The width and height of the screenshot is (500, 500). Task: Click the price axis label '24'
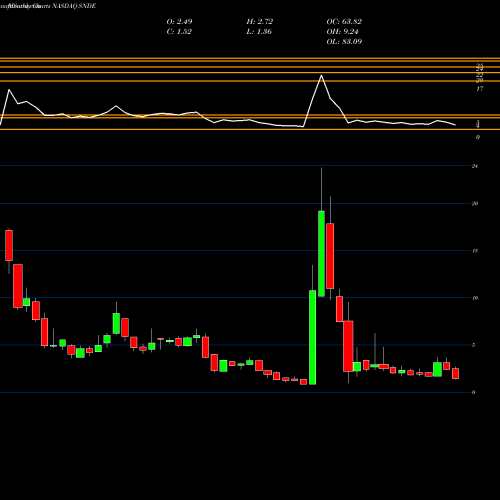point(475,166)
